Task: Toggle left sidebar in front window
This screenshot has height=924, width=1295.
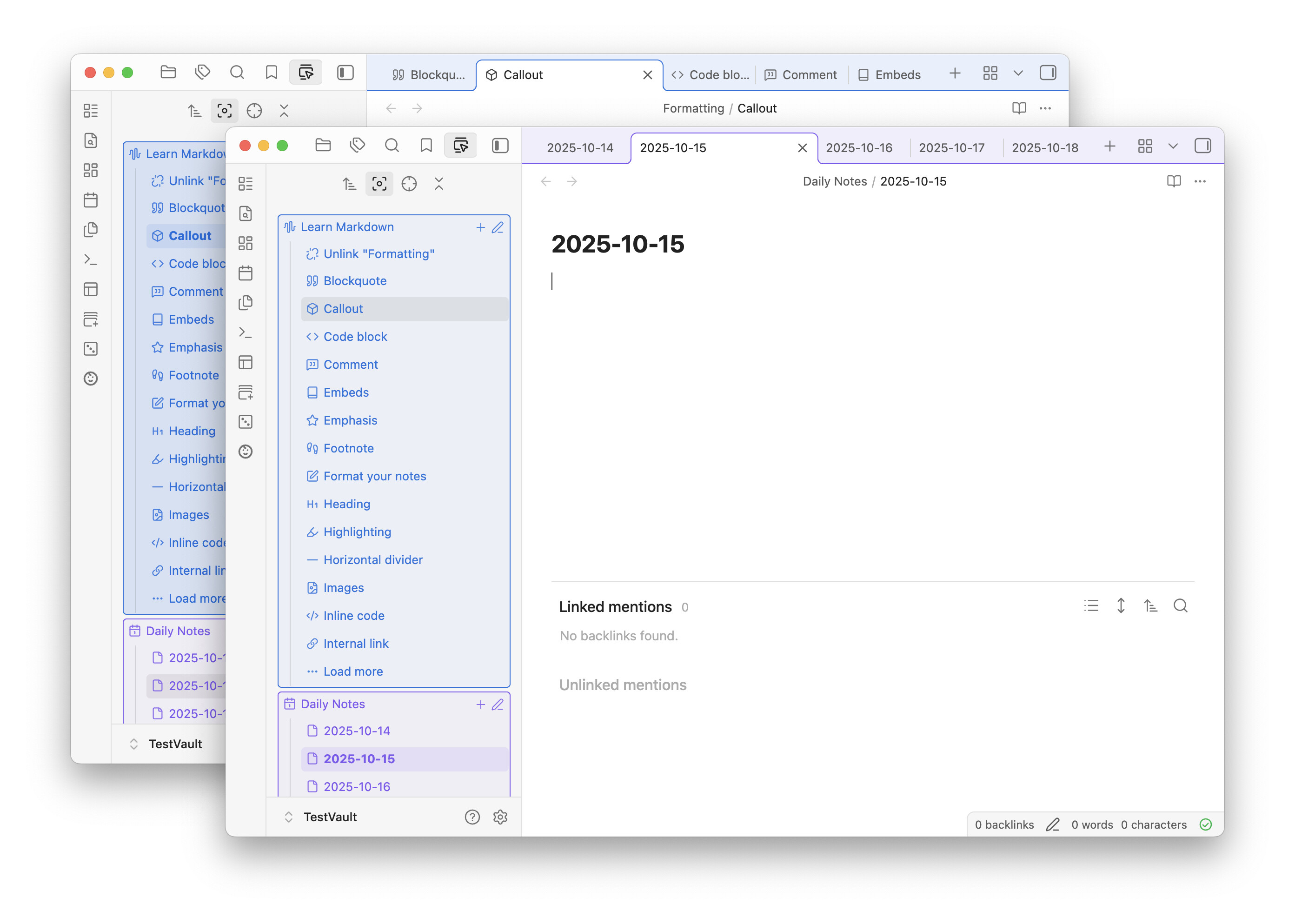Action: click(500, 146)
